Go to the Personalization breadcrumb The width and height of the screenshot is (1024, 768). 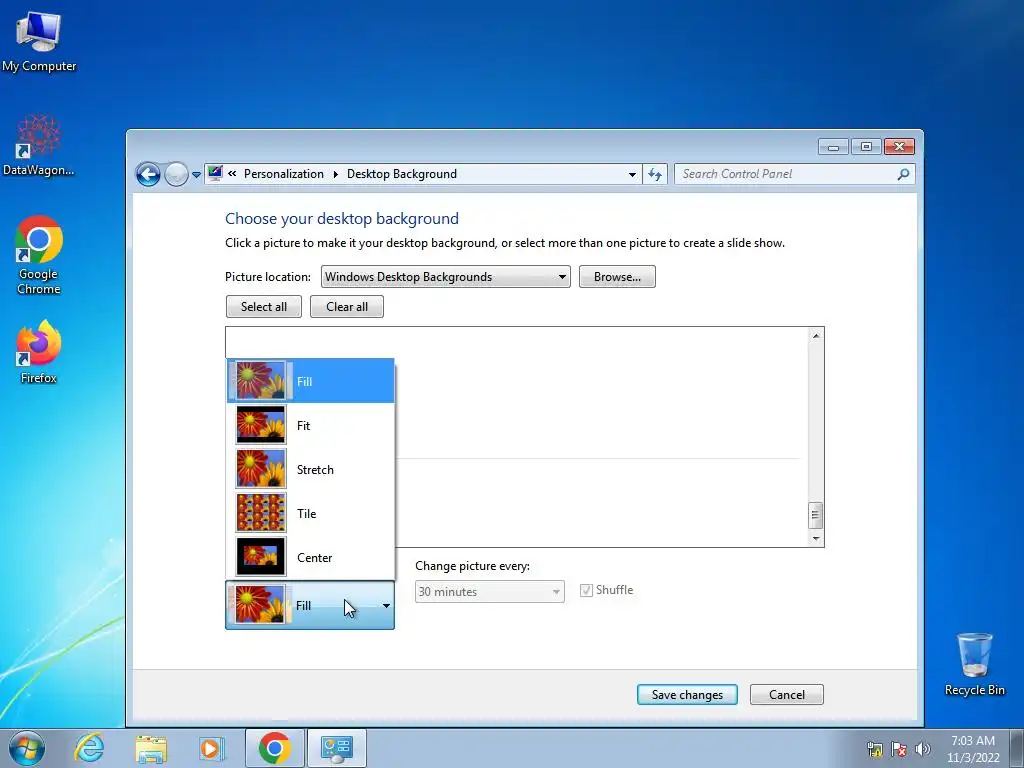(283, 174)
